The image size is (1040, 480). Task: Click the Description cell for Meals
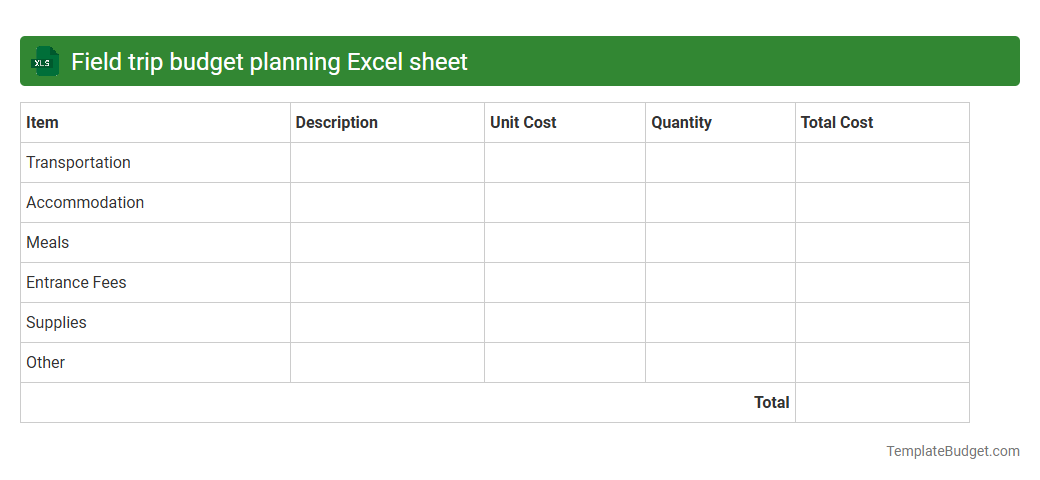pos(387,243)
